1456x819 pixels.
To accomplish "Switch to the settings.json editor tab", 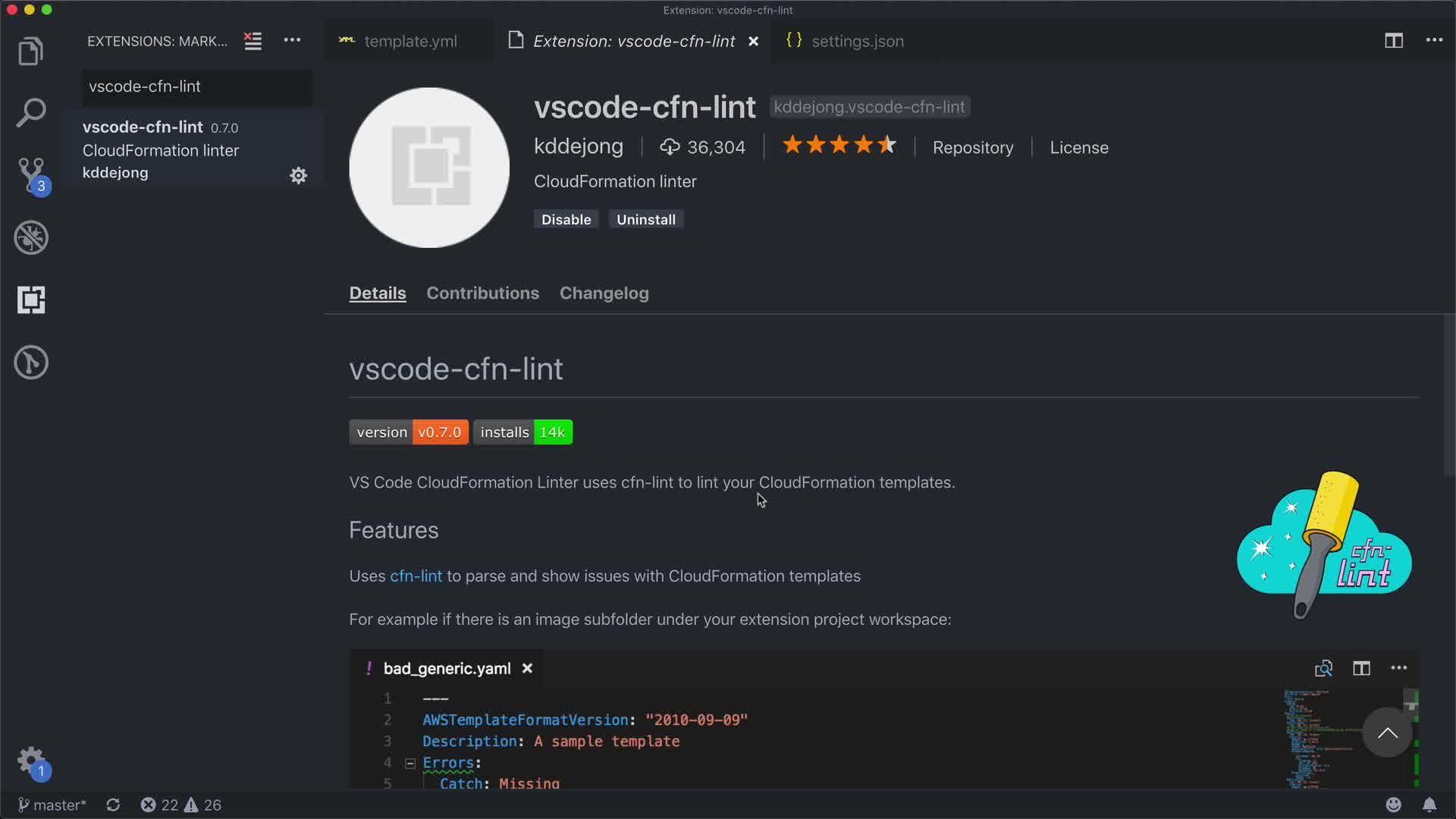I will click(857, 41).
